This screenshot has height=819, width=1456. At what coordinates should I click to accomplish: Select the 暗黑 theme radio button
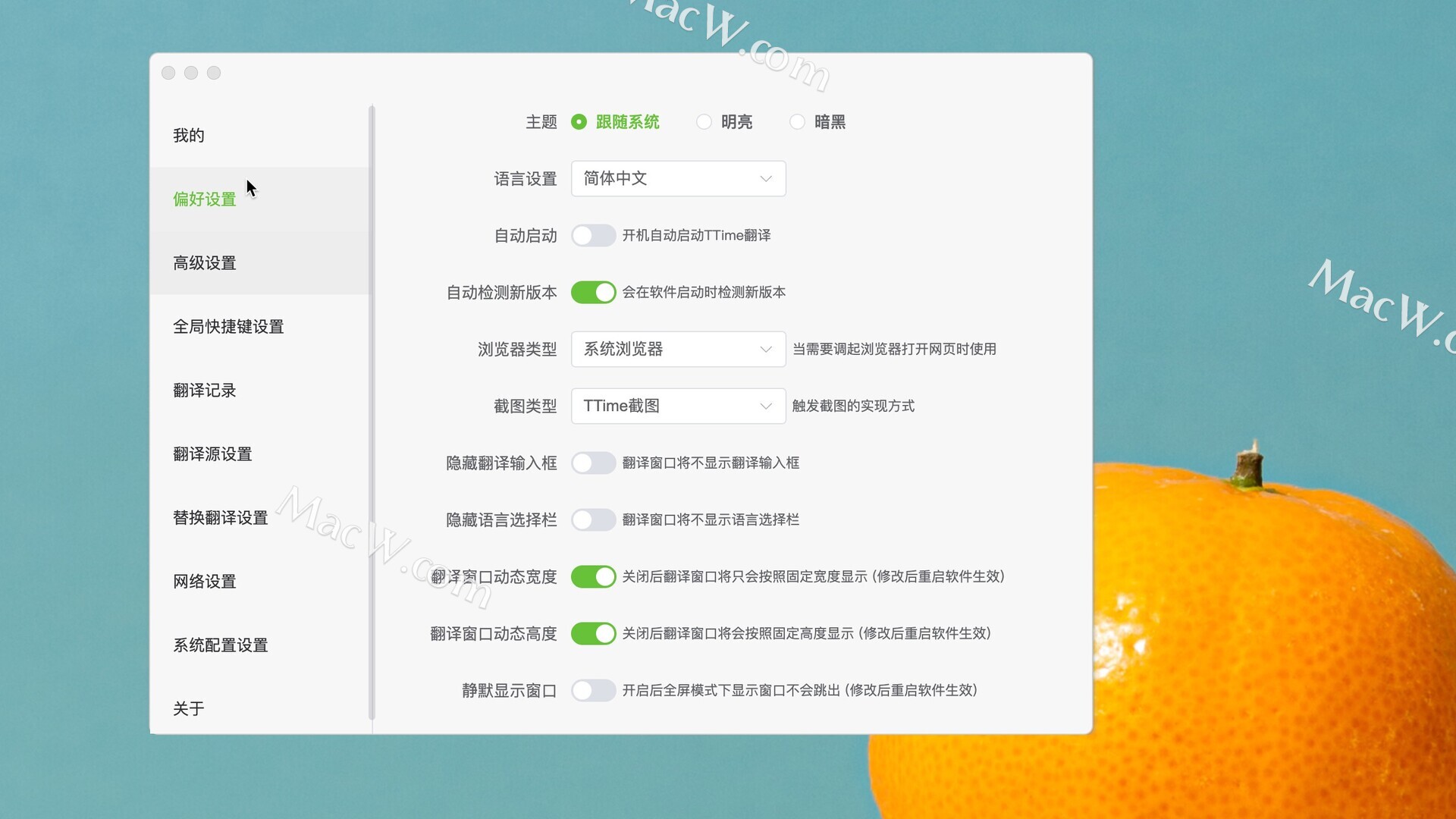(x=797, y=122)
